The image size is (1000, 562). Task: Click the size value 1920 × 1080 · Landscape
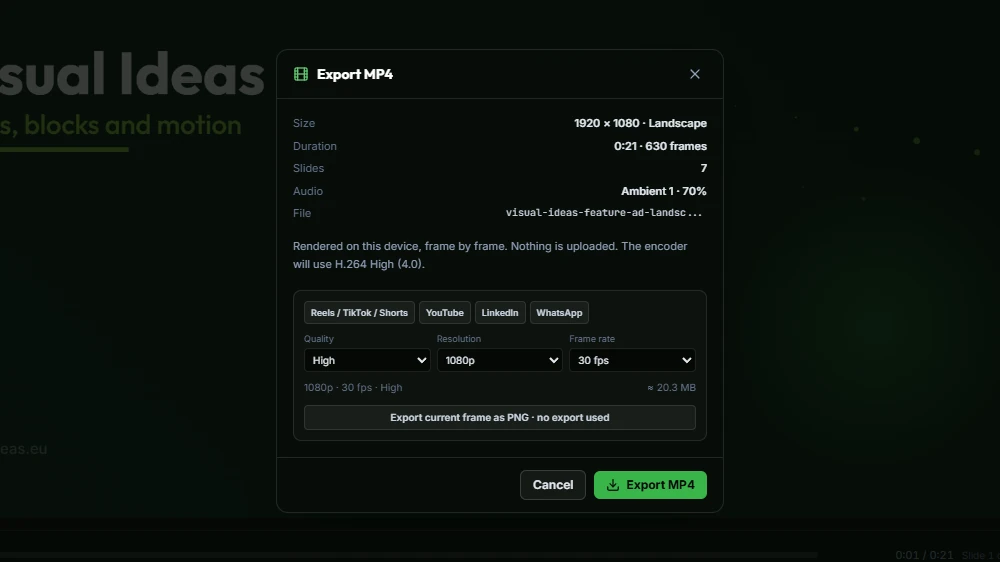click(640, 123)
